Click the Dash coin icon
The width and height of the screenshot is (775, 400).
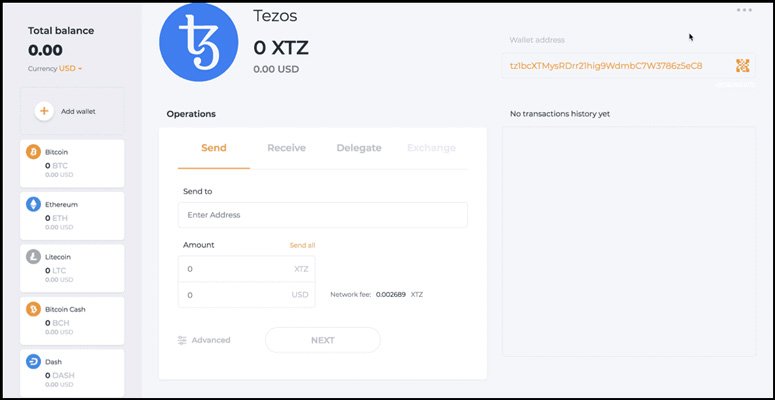tap(34, 361)
